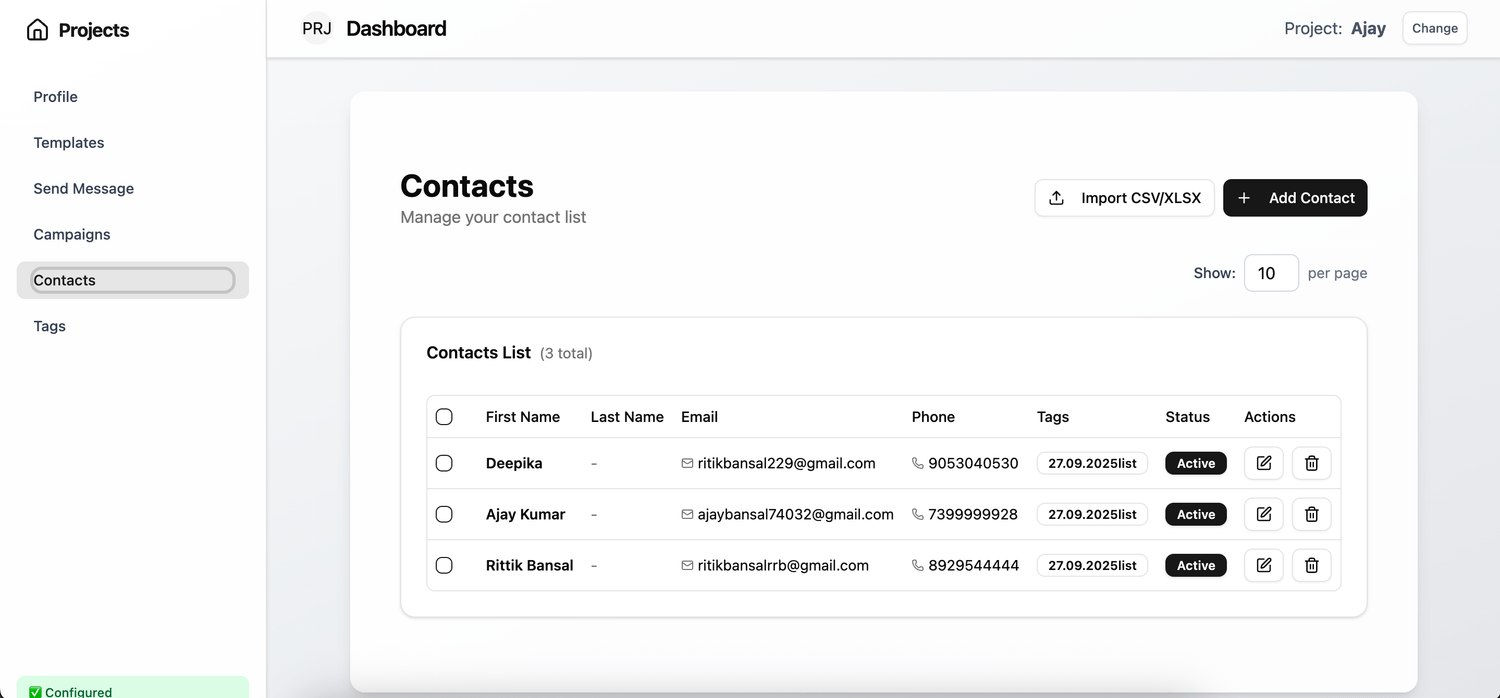Open the Templates sidebar item
Screen dimensions: 1500x698
tap(69, 143)
